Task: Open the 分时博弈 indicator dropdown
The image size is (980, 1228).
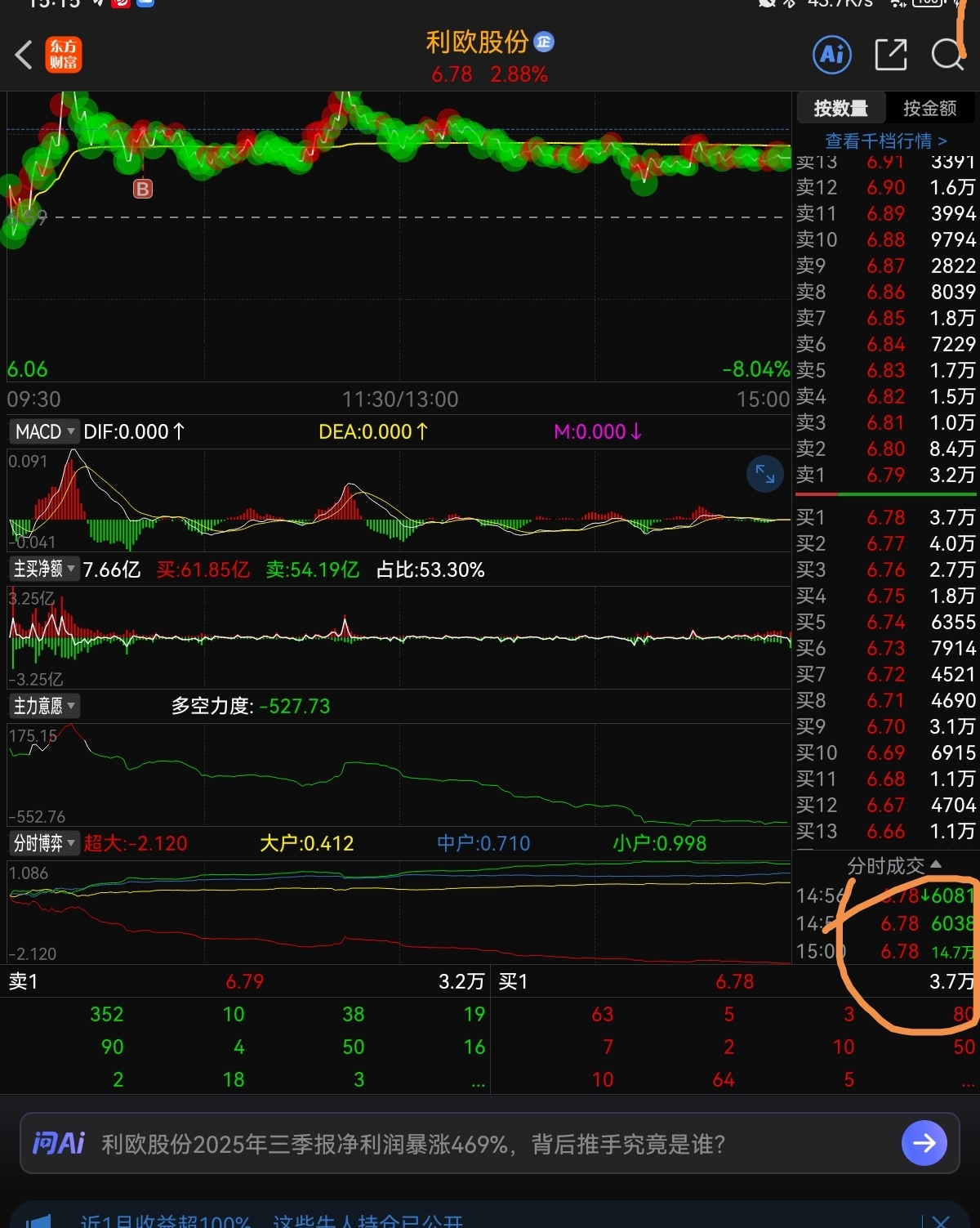Action: pos(44,843)
